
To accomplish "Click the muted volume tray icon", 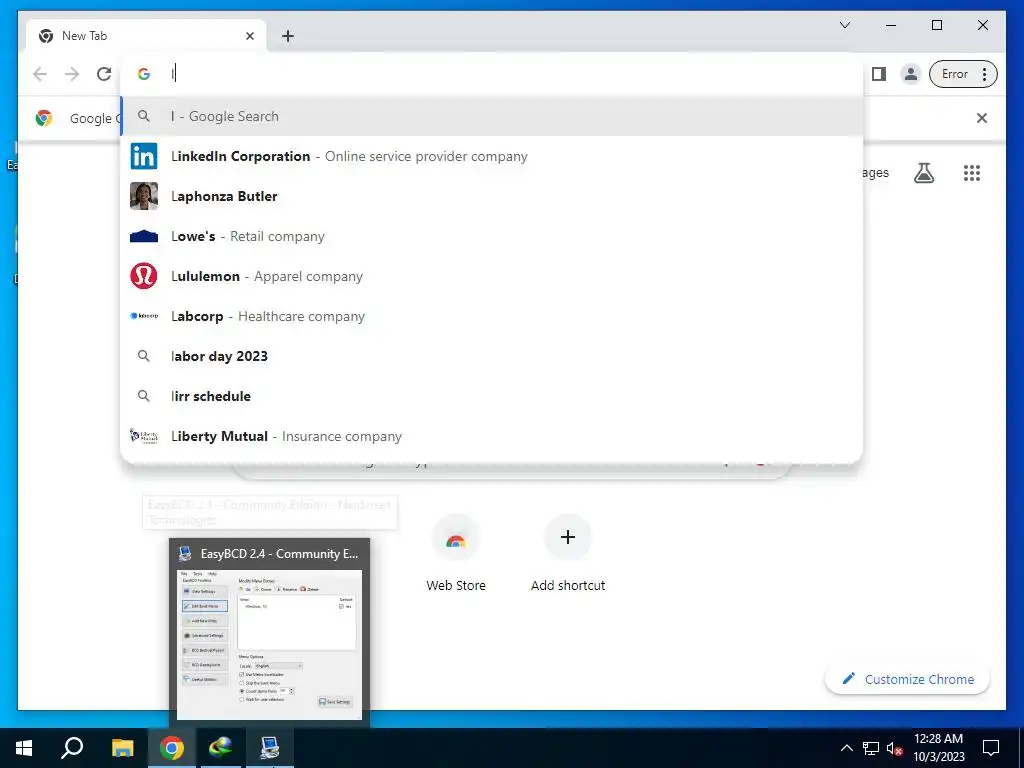I will (x=894, y=748).
